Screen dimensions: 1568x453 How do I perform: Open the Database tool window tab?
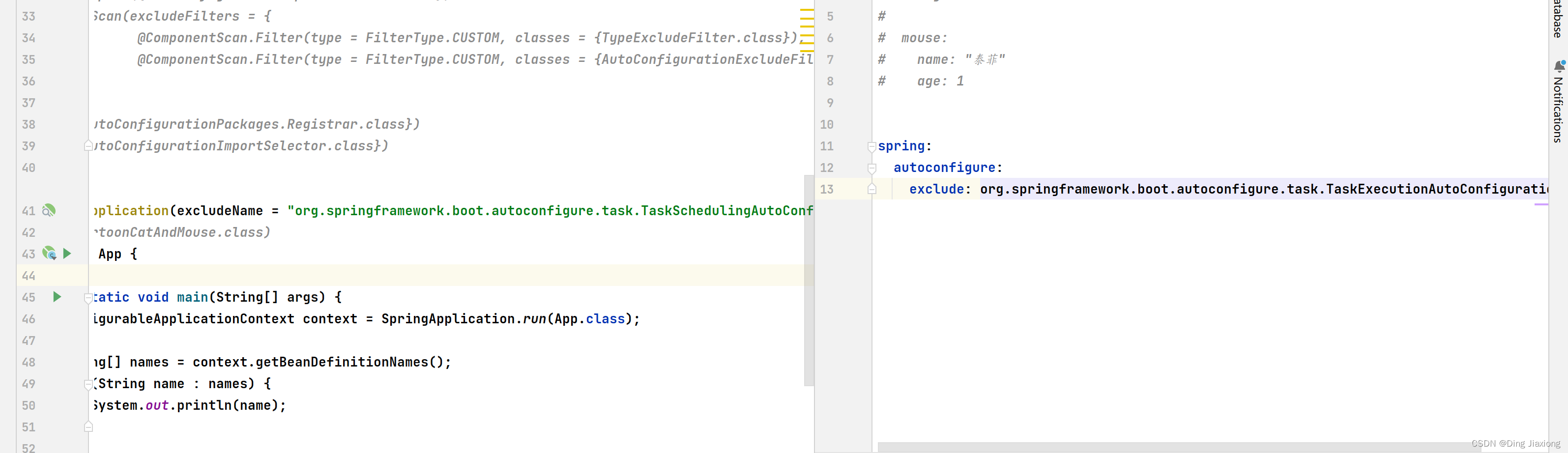(x=1558, y=18)
